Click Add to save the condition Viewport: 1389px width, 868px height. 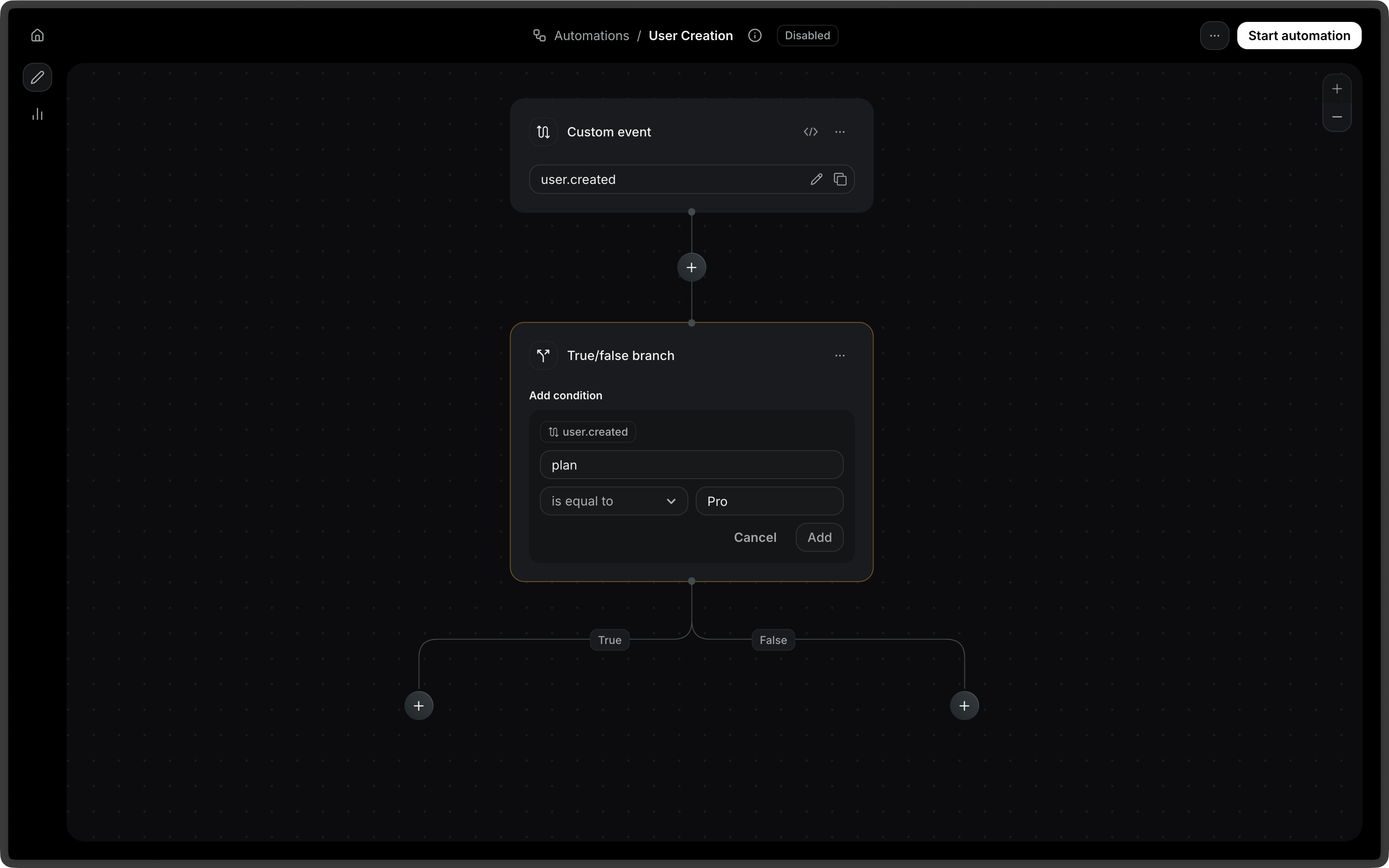tap(819, 537)
